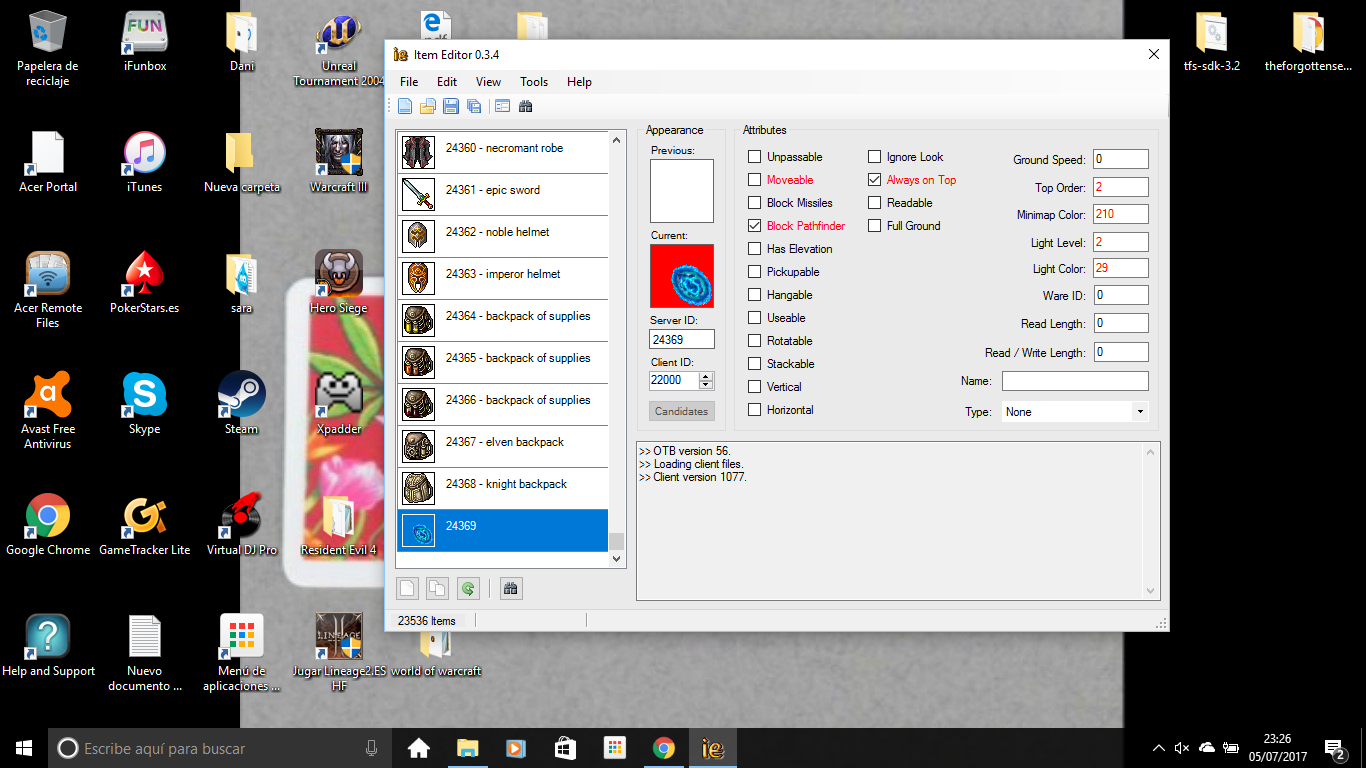Select the row 24367 - elven backpack
Image resolution: width=1366 pixels, height=768 pixels.
pos(503,446)
